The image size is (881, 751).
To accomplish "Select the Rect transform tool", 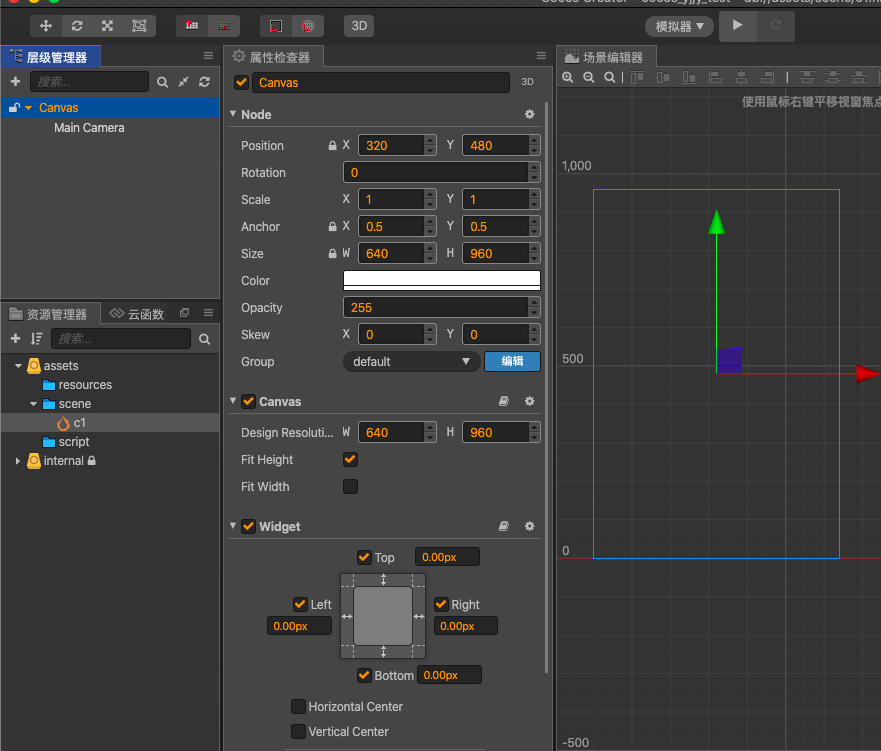I will (139, 26).
